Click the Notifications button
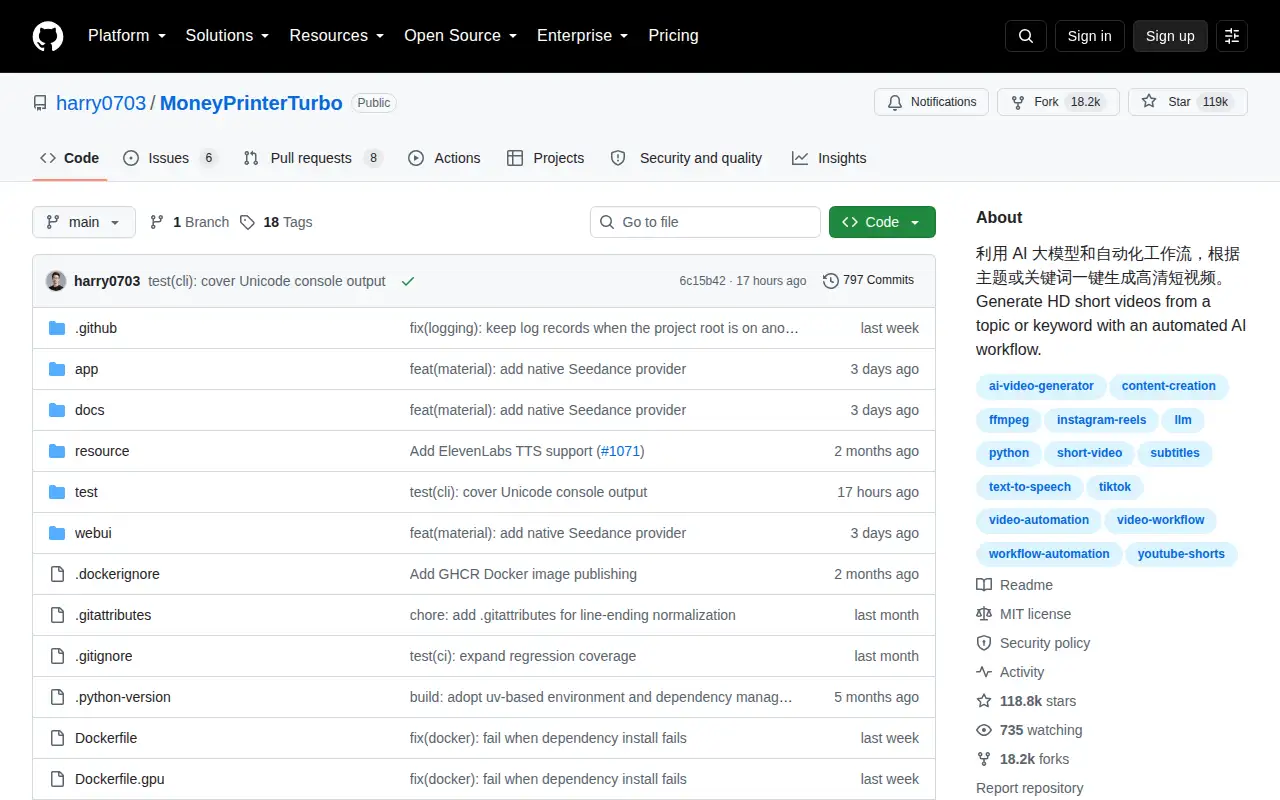The image size is (1280, 800). [x=932, y=102]
